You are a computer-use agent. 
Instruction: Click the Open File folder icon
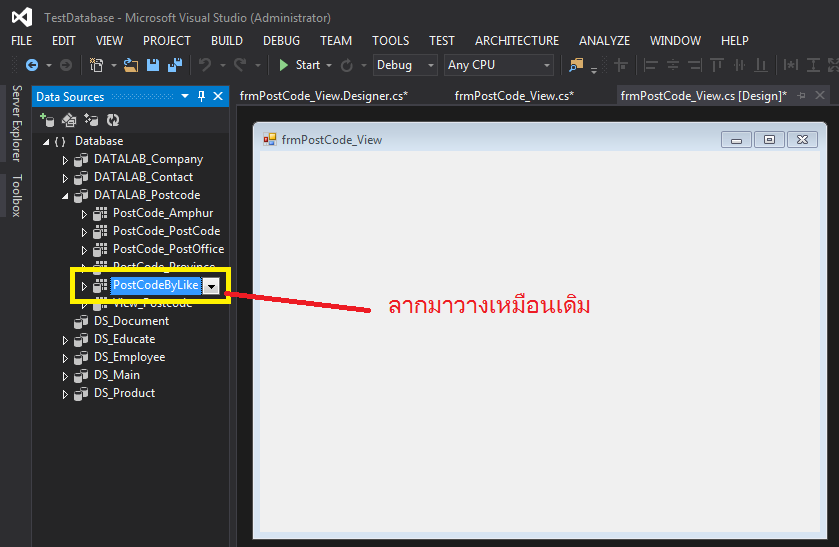[x=131, y=65]
